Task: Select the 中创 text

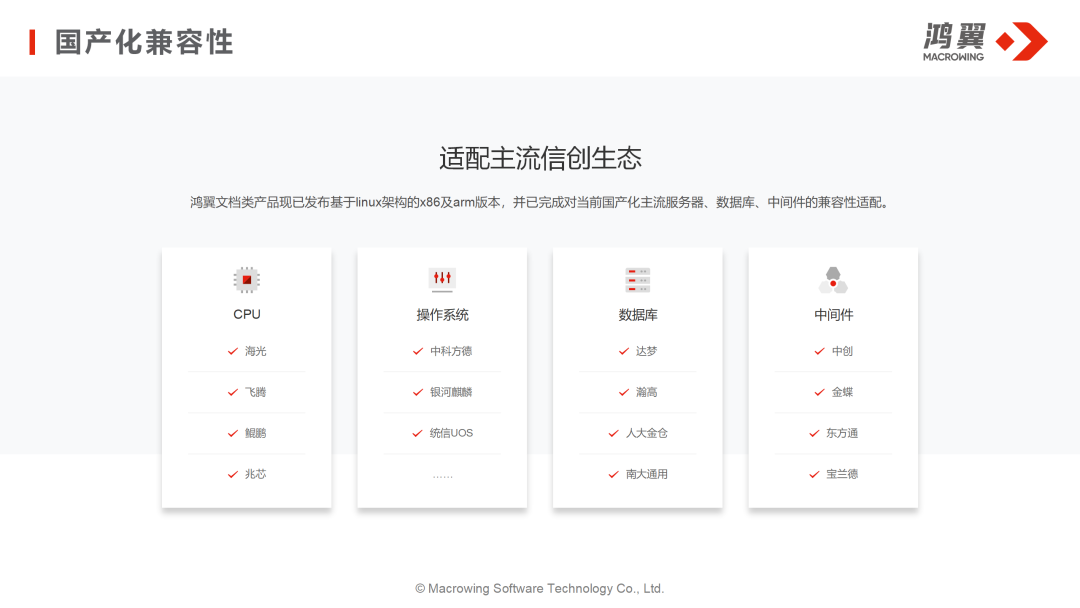Action: [842, 351]
